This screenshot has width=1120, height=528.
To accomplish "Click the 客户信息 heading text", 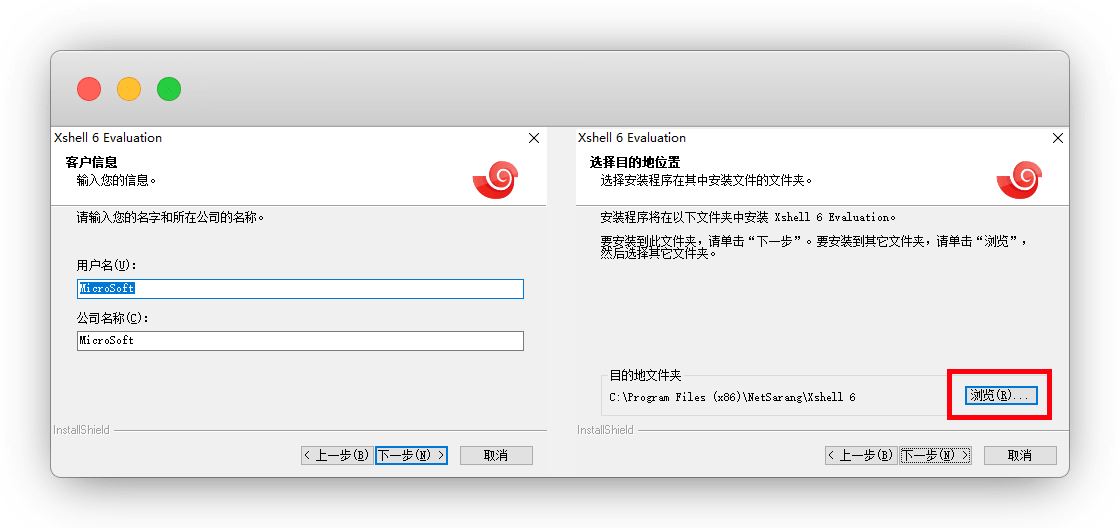I will (92, 162).
